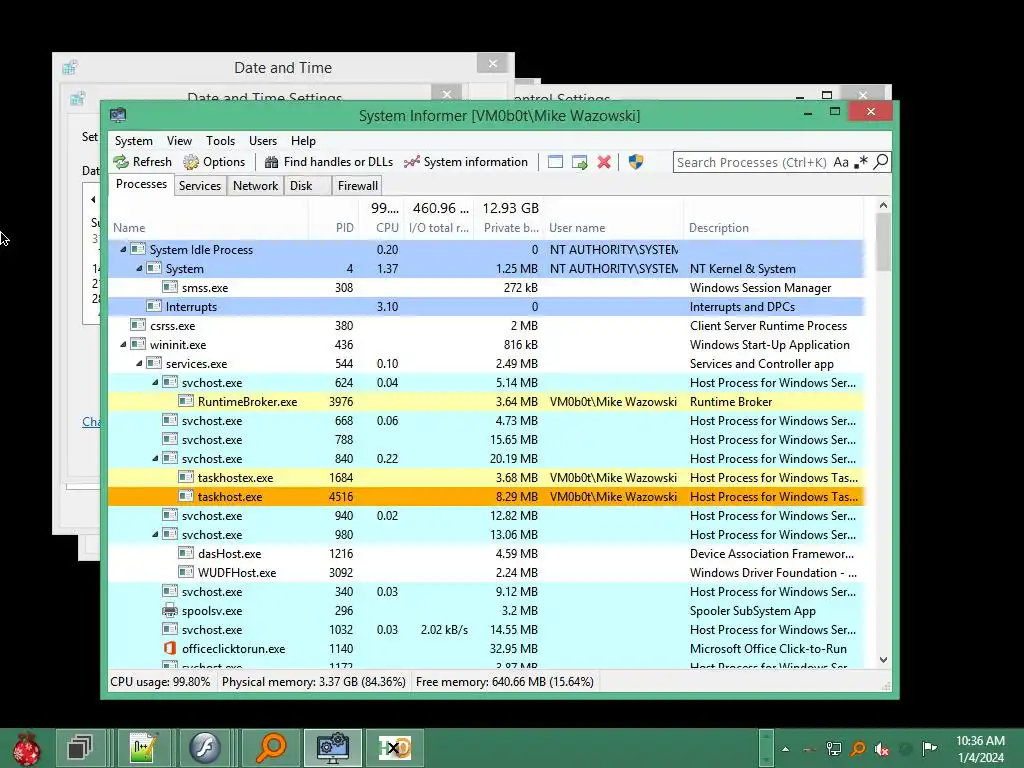Image resolution: width=1024 pixels, height=768 pixels.
Task: Open System information graph window
Action: click(466, 162)
